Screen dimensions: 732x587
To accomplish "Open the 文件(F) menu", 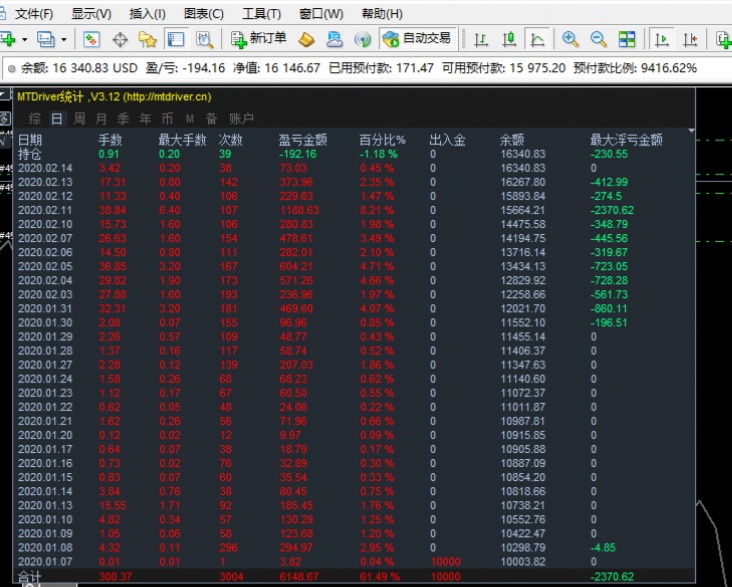I will pyautogui.click(x=34, y=14).
